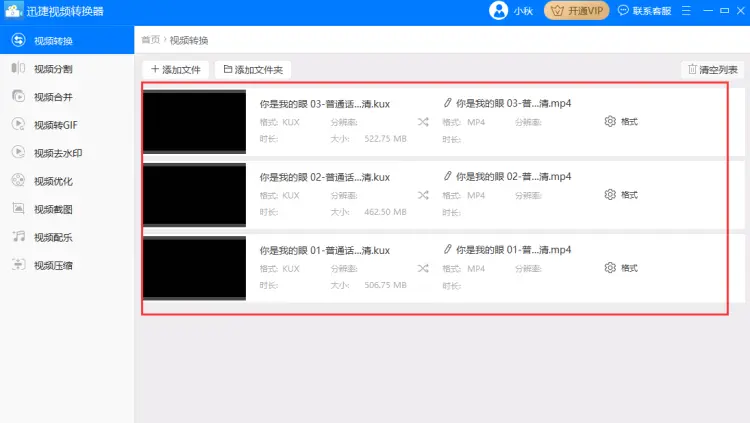Select source name 你是我的眼 02-普通话...清.kux
The image size is (750, 423).
click(325, 177)
